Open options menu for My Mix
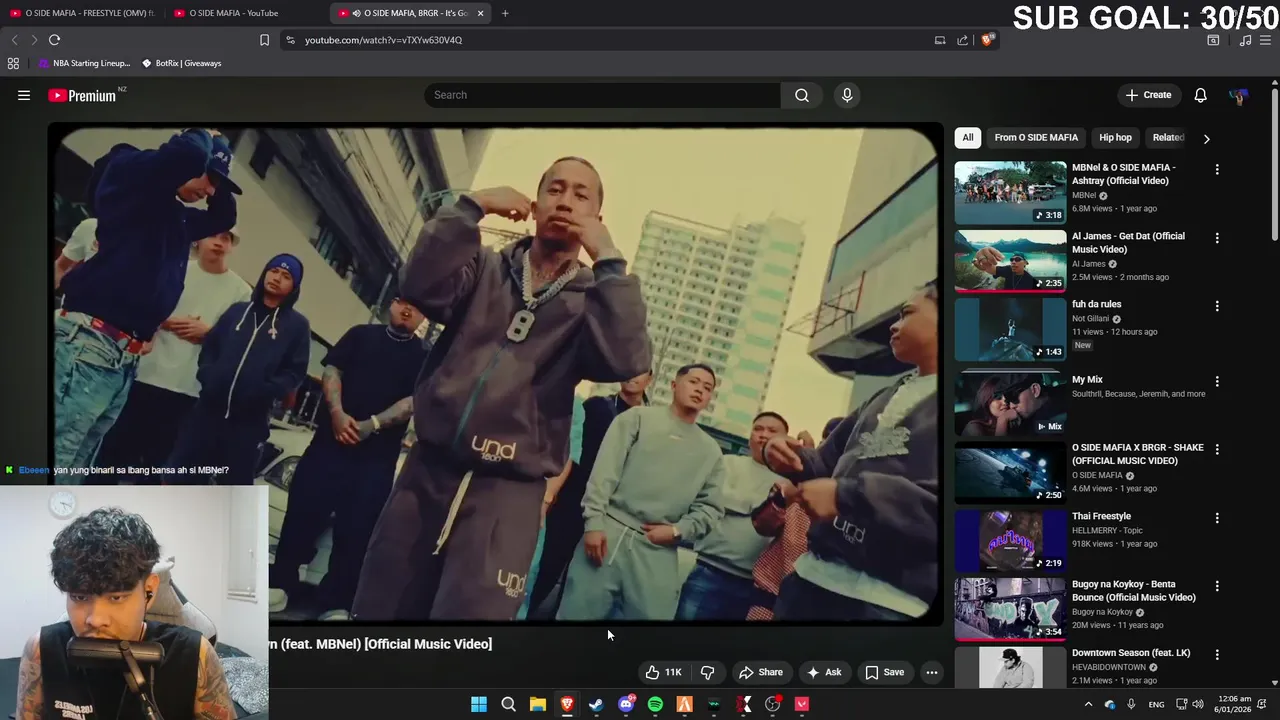Viewport: 1280px width, 720px height. pos(1217,381)
